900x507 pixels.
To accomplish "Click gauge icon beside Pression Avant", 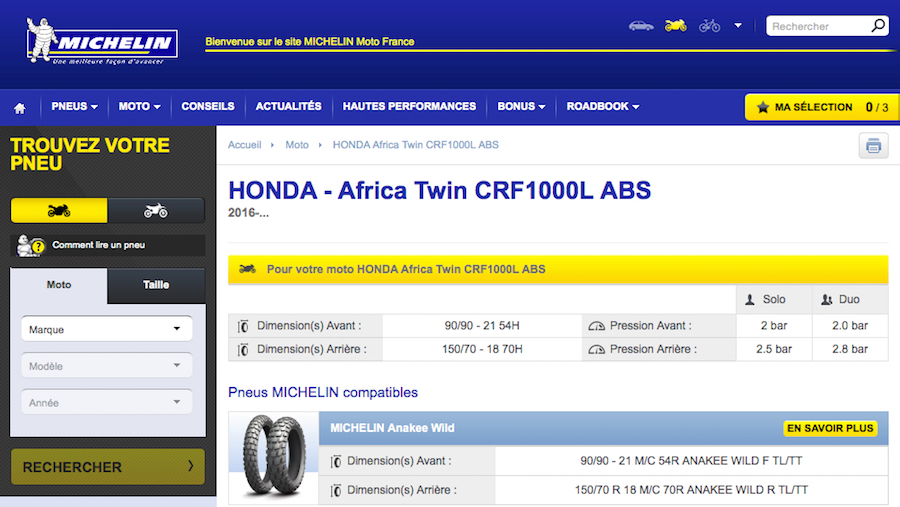I will click(596, 326).
